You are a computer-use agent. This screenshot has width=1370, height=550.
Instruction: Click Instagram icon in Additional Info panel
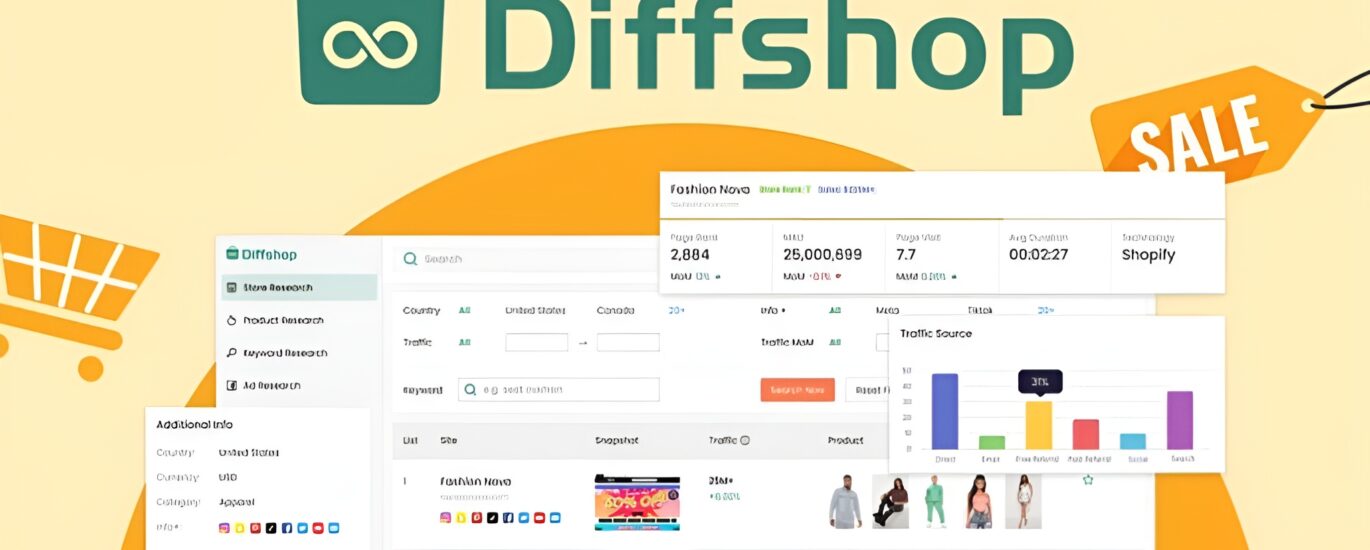coord(224,527)
